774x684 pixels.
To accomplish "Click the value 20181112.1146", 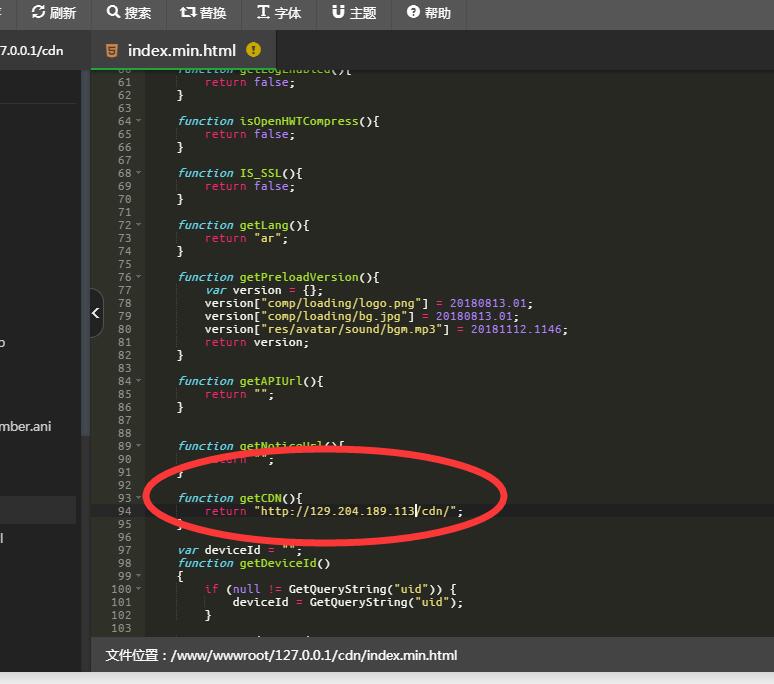I will (516, 329).
